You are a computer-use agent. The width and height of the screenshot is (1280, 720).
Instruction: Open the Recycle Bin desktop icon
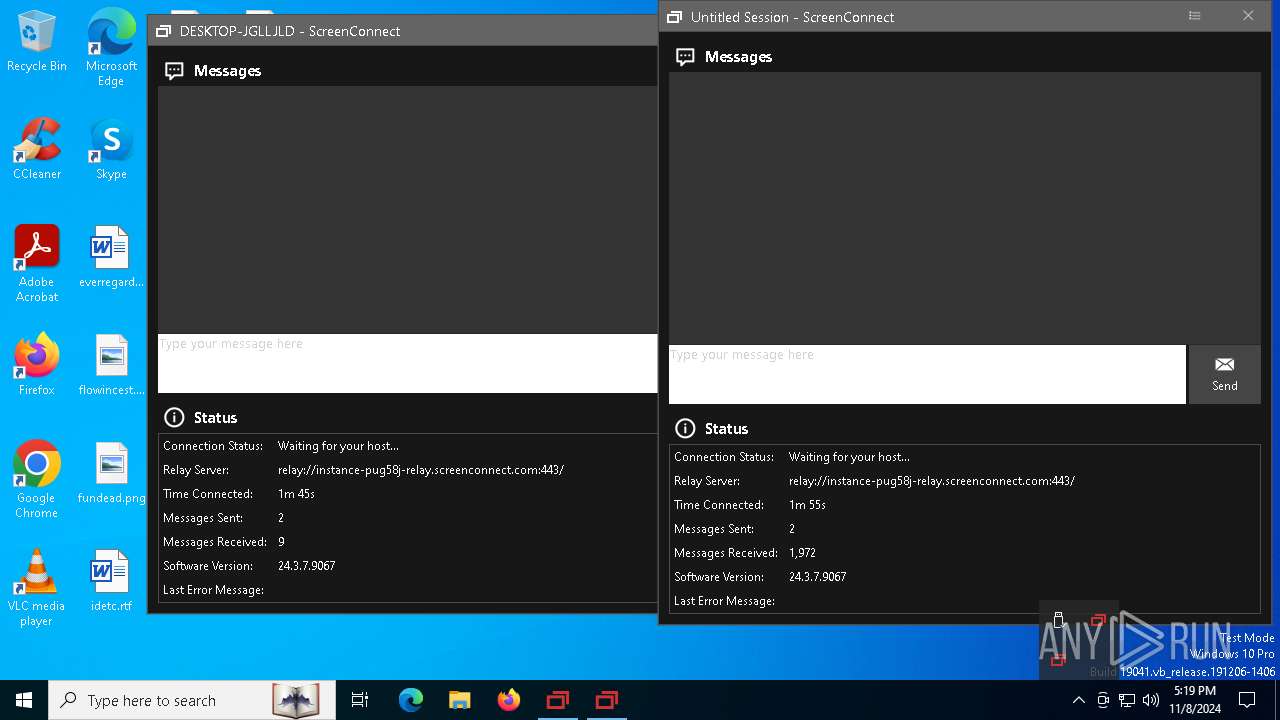tap(36, 42)
